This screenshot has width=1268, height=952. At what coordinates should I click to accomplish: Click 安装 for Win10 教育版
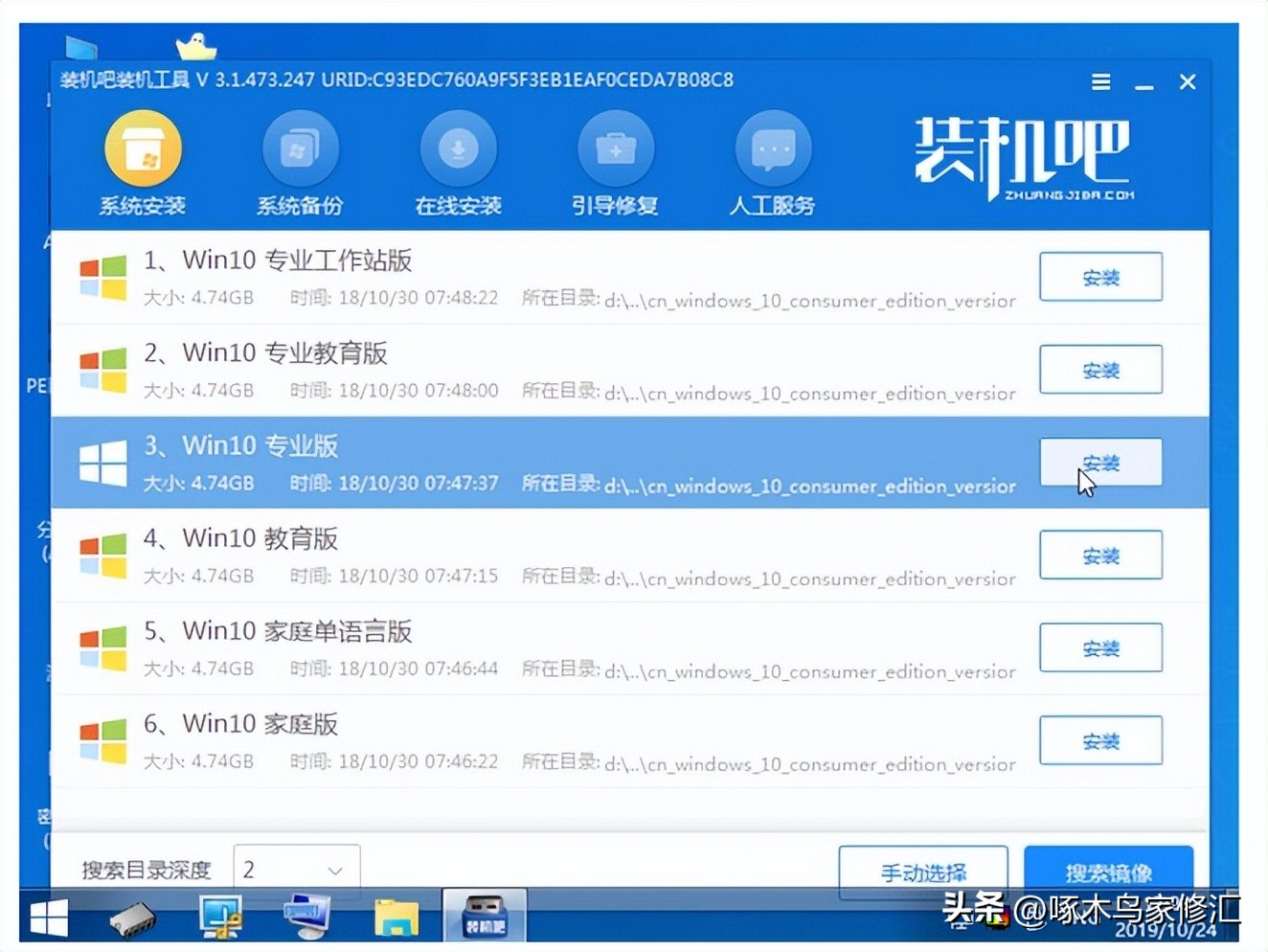1100,555
